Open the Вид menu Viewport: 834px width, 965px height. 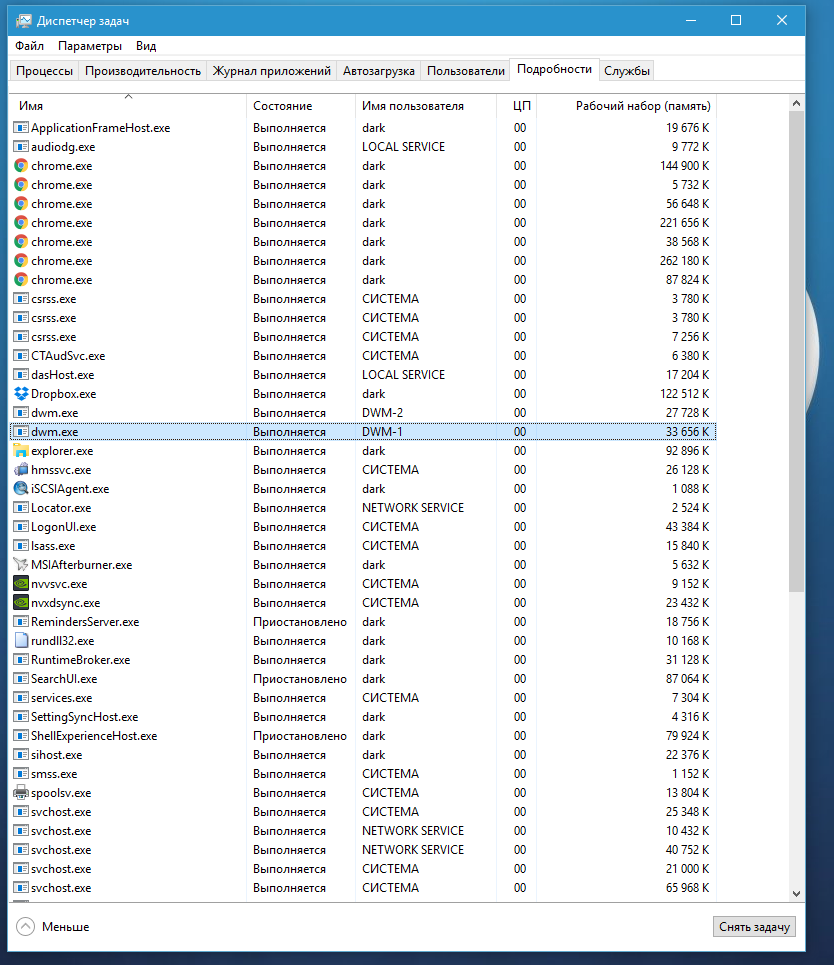(146, 46)
